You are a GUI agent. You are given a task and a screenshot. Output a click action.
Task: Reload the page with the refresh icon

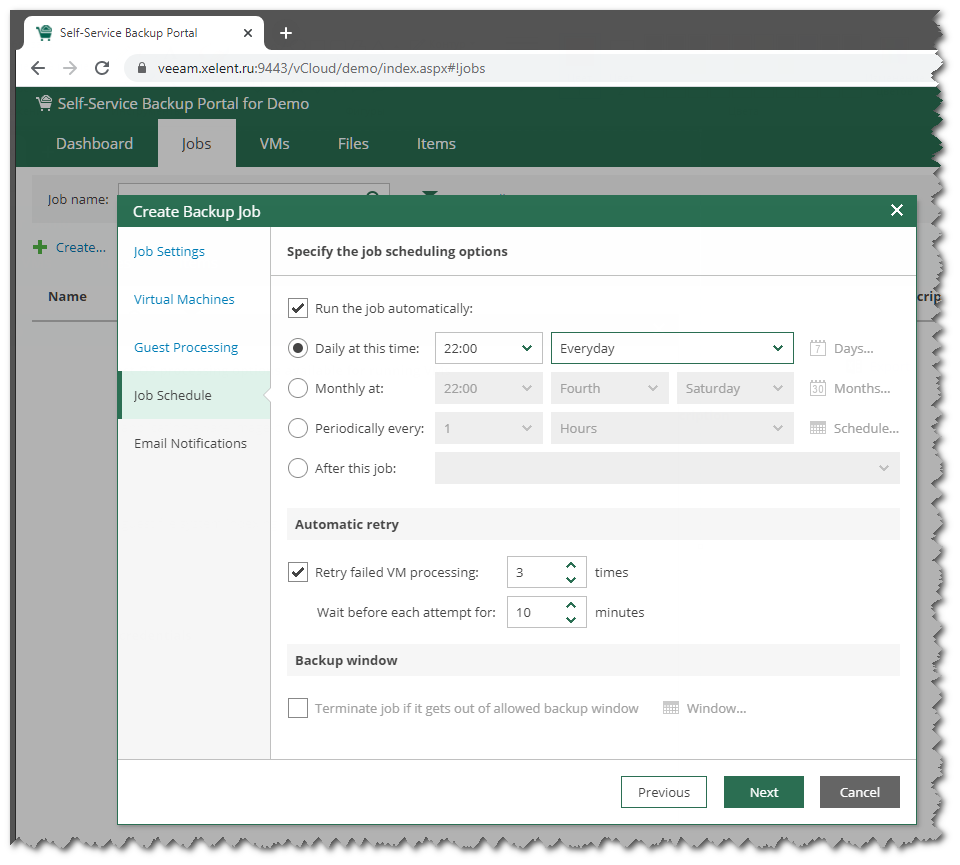point(102,68)
